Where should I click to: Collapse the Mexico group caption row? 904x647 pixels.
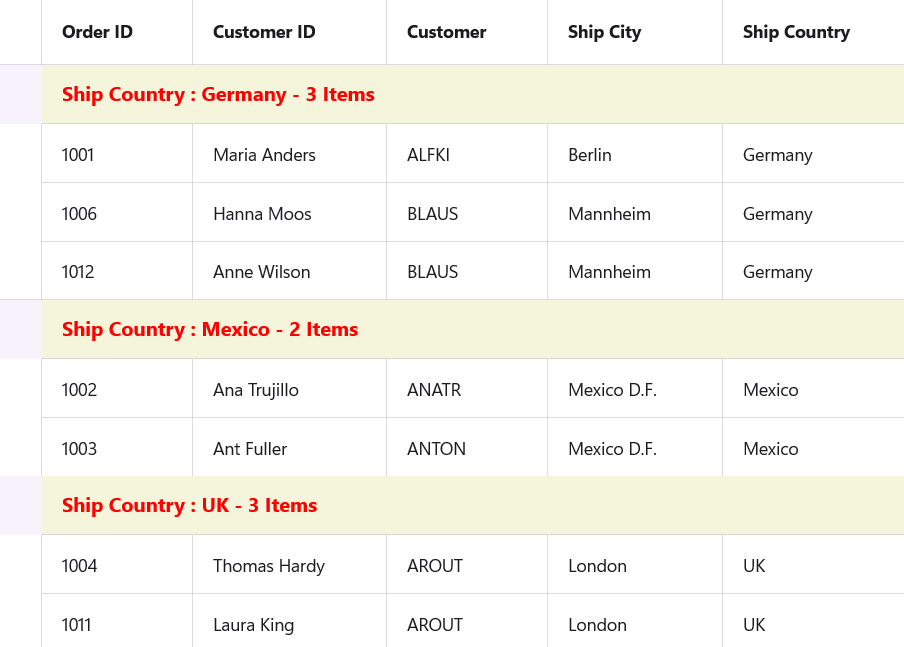point(210,330)
